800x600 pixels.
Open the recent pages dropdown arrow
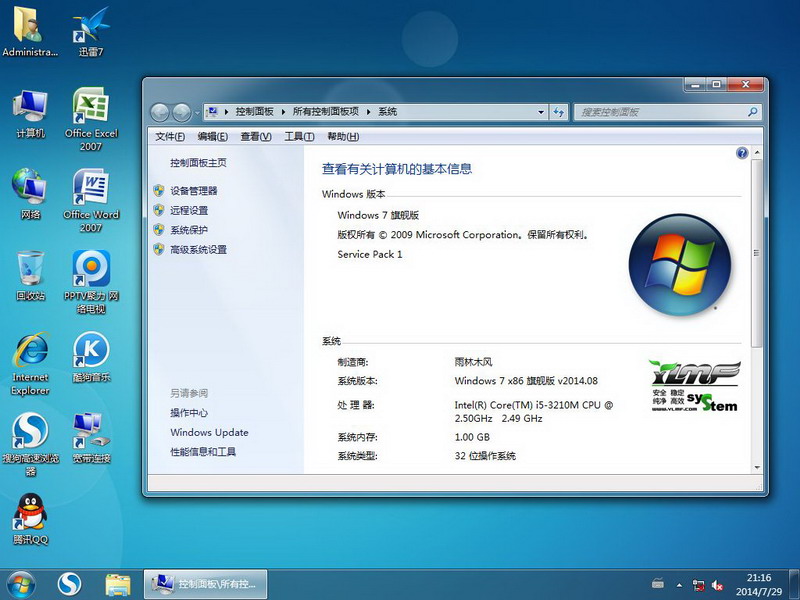197,112
